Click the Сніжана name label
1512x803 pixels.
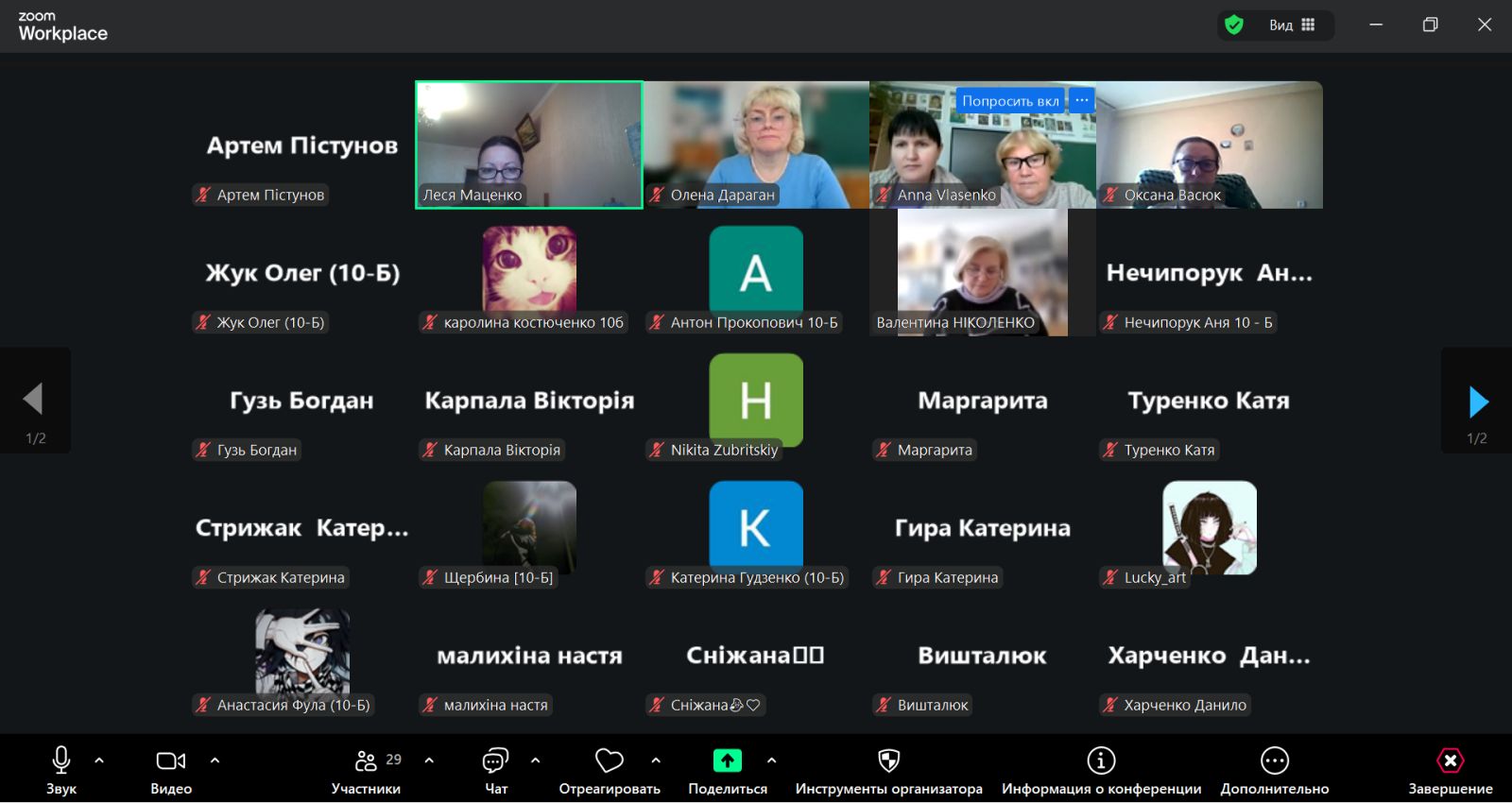tap(715, 705)
